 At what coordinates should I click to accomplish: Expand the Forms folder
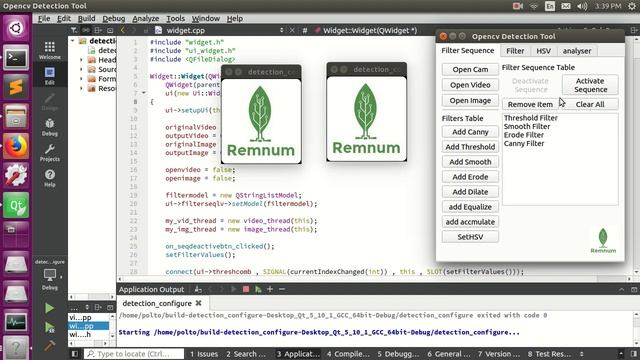(x=81, y=79)
